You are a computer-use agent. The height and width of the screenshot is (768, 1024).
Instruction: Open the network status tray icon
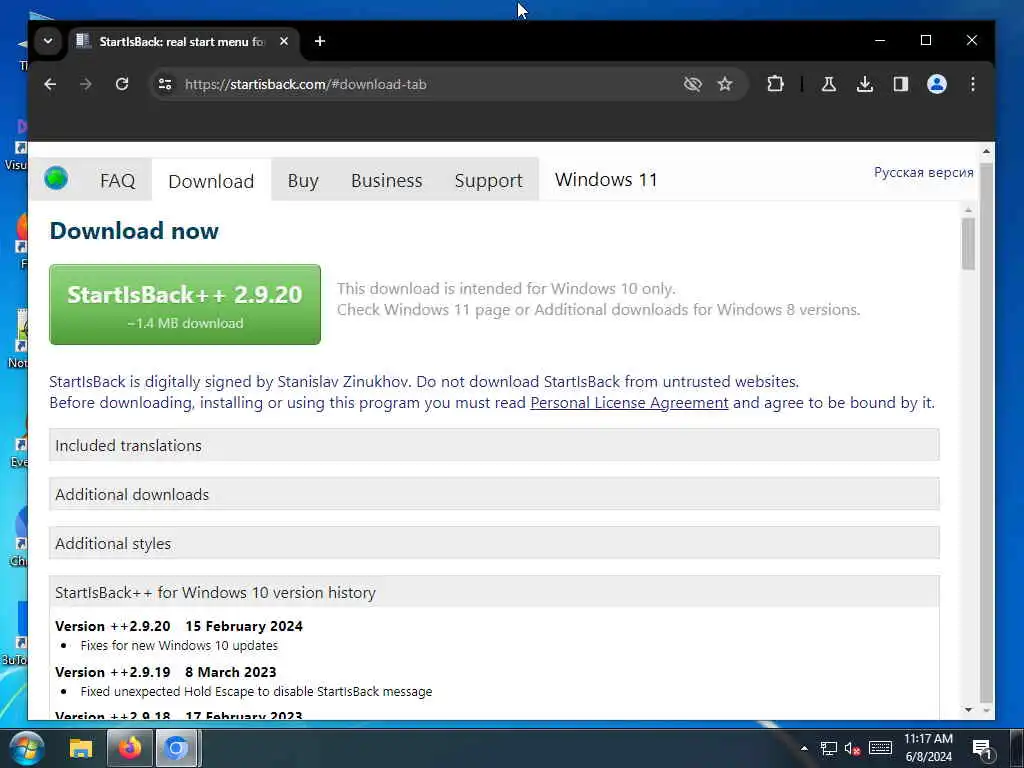[x=829, y=748]
